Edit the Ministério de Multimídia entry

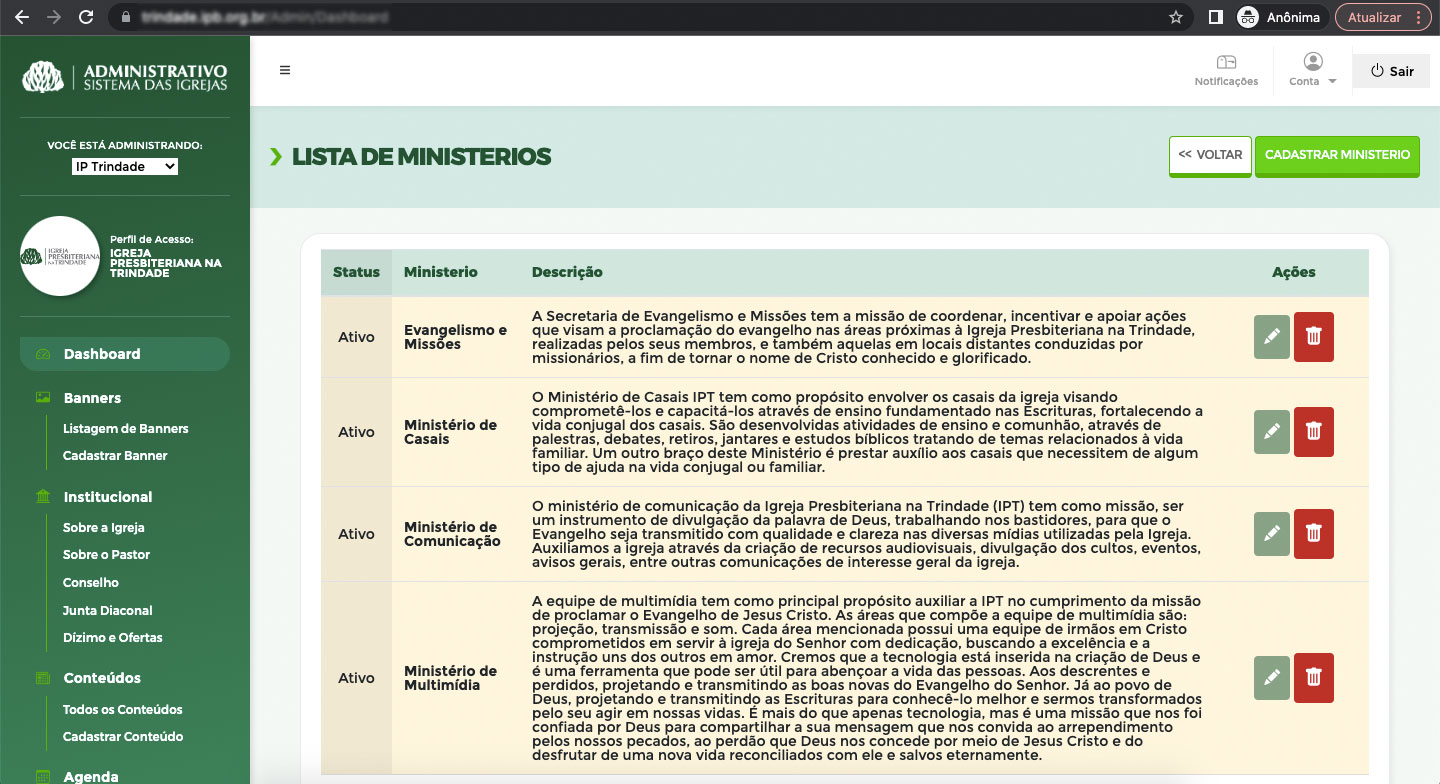click(1271, 678)
